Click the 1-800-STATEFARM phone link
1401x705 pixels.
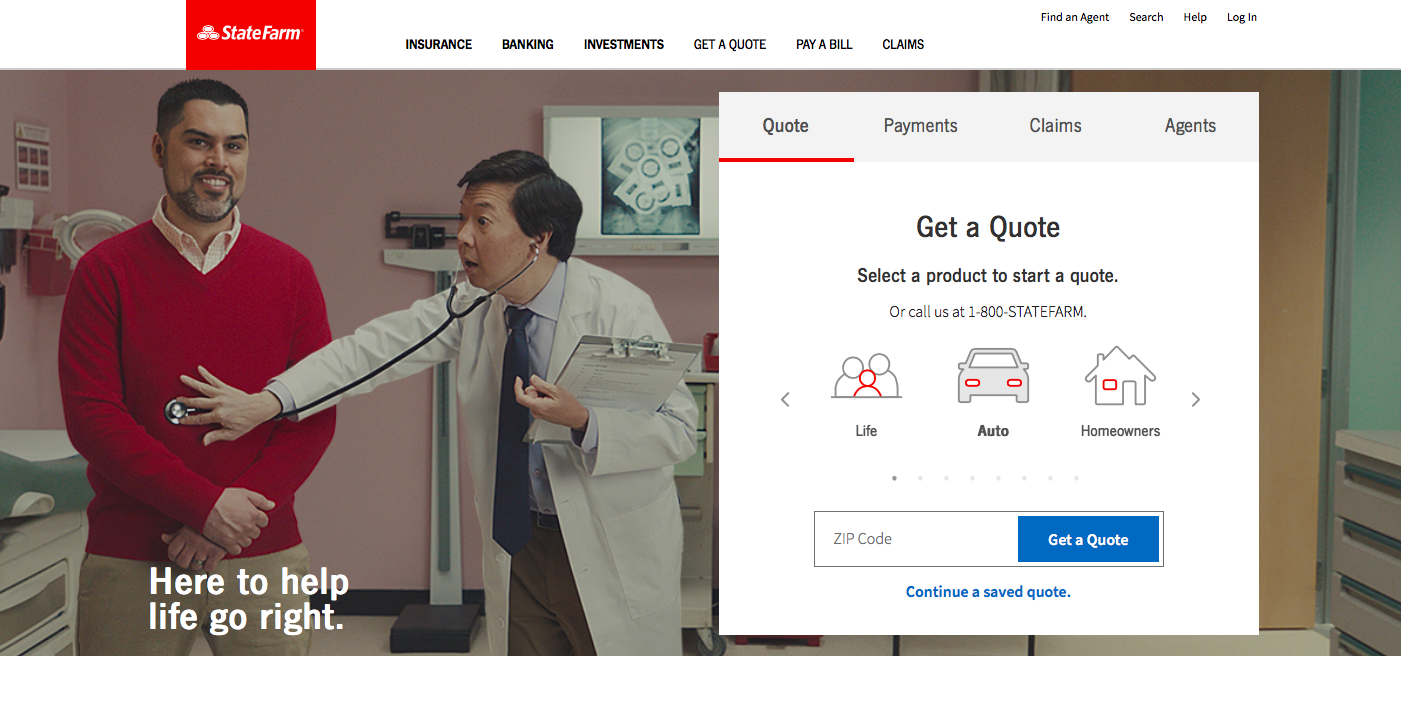pyautogui.click(x=1025, y=311)
